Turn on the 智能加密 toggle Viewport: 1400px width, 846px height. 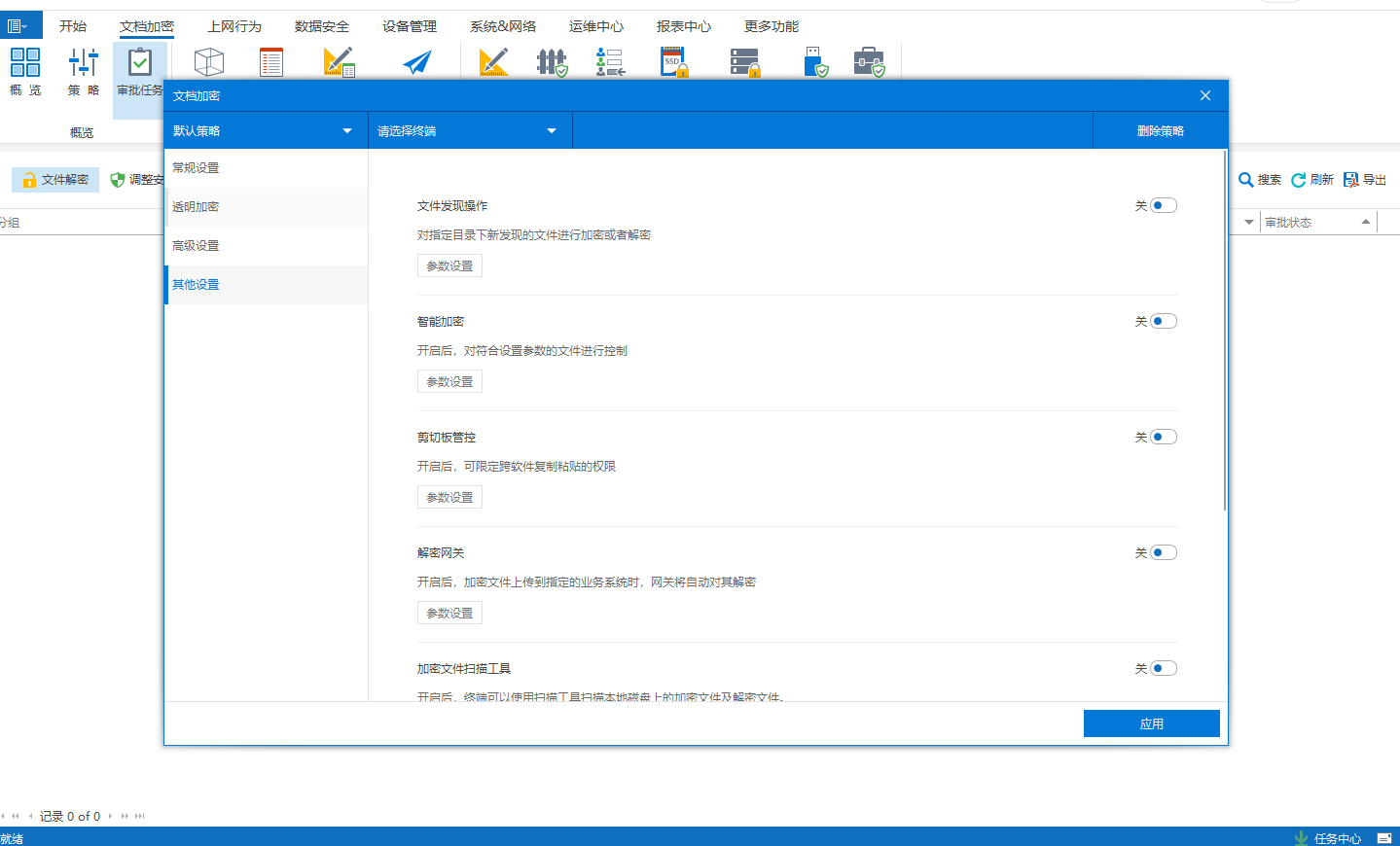(1163, 321)
